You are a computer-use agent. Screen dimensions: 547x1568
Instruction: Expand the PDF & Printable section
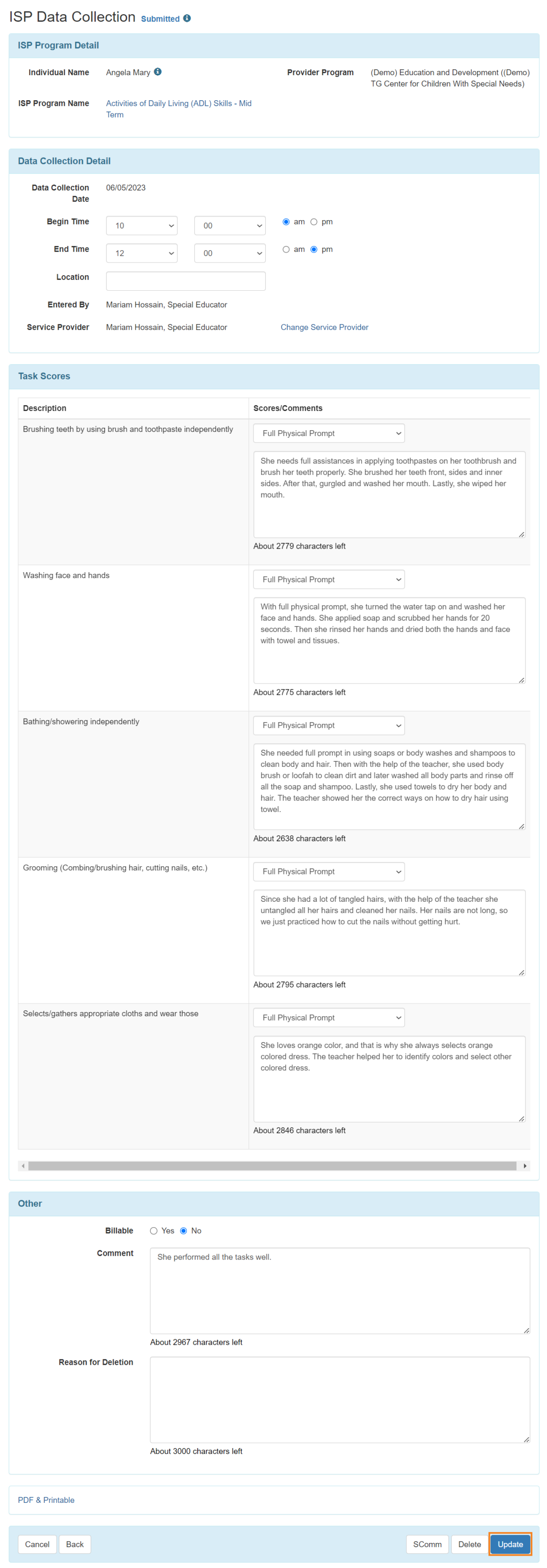point(46,1500)
